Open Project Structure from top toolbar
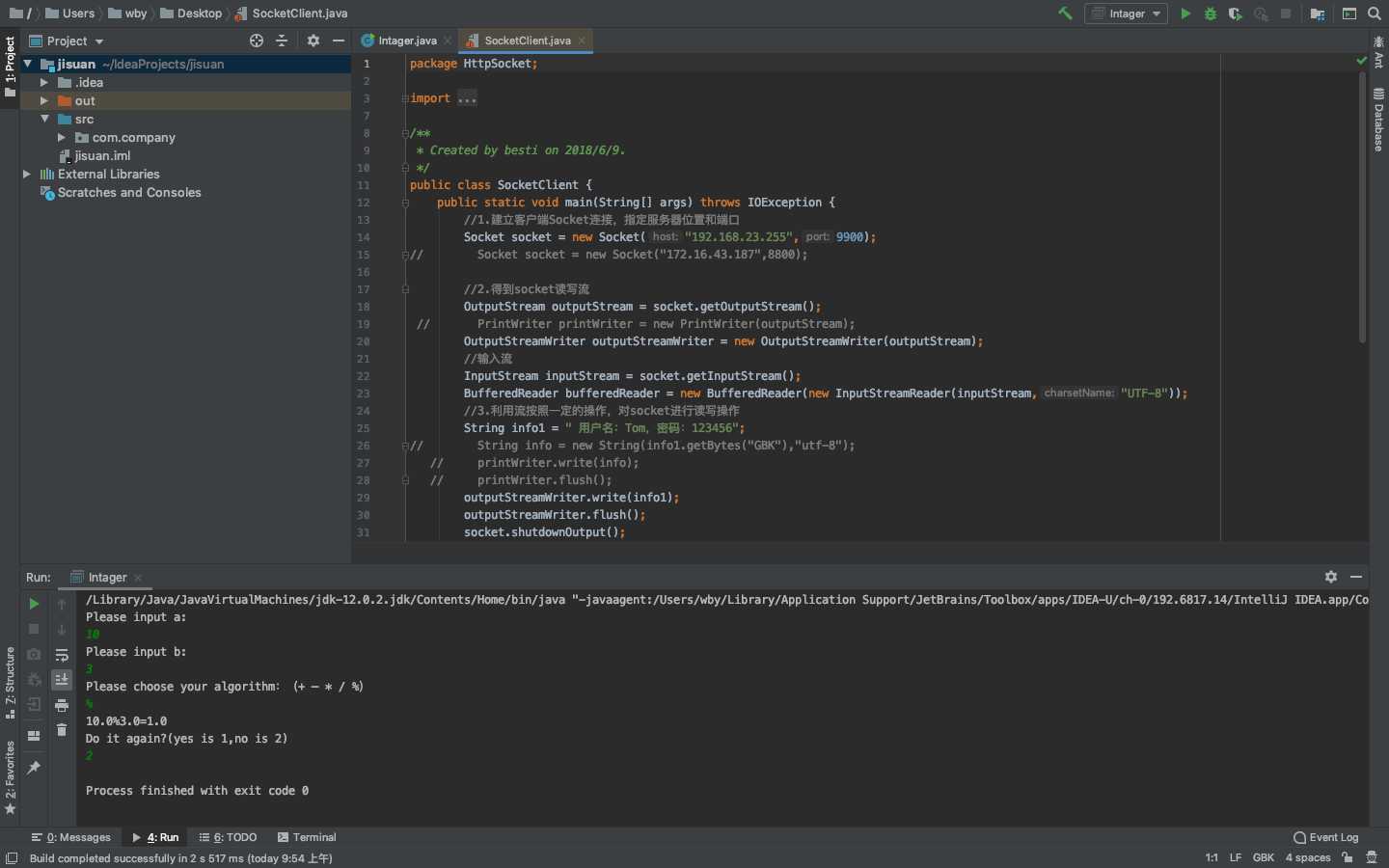The height and width of the screenshot is (868, 1389). (x=1318, y=14)
